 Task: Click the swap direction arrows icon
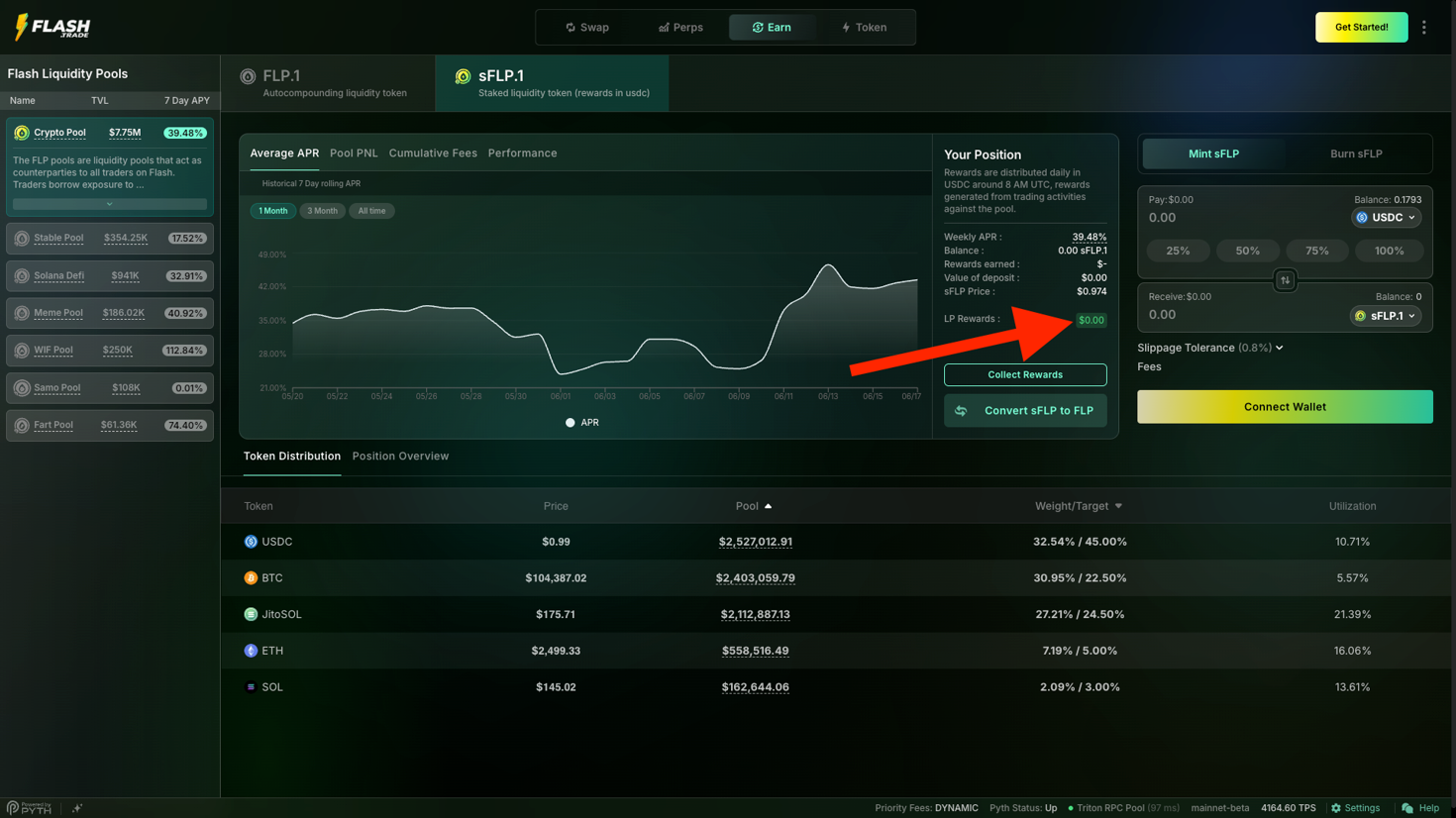(1285, 280)
